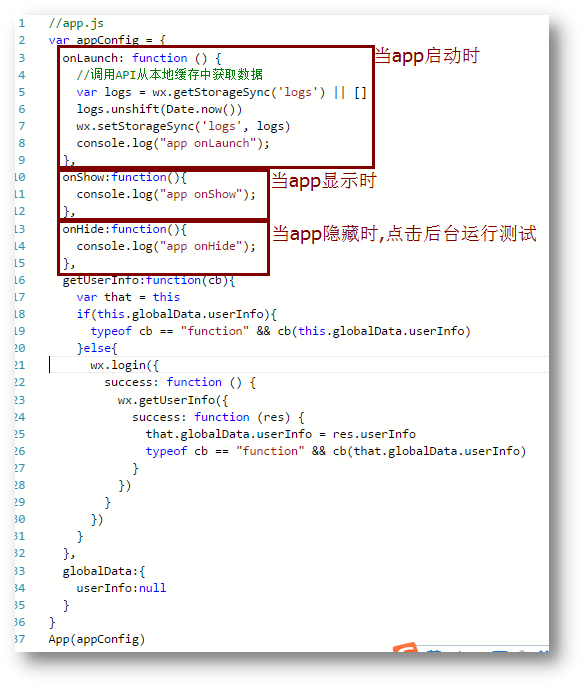Click the orange Sogou input method icon
This screenshot has height=689, width=586.
pyautogui.click(x=405, y=648)
